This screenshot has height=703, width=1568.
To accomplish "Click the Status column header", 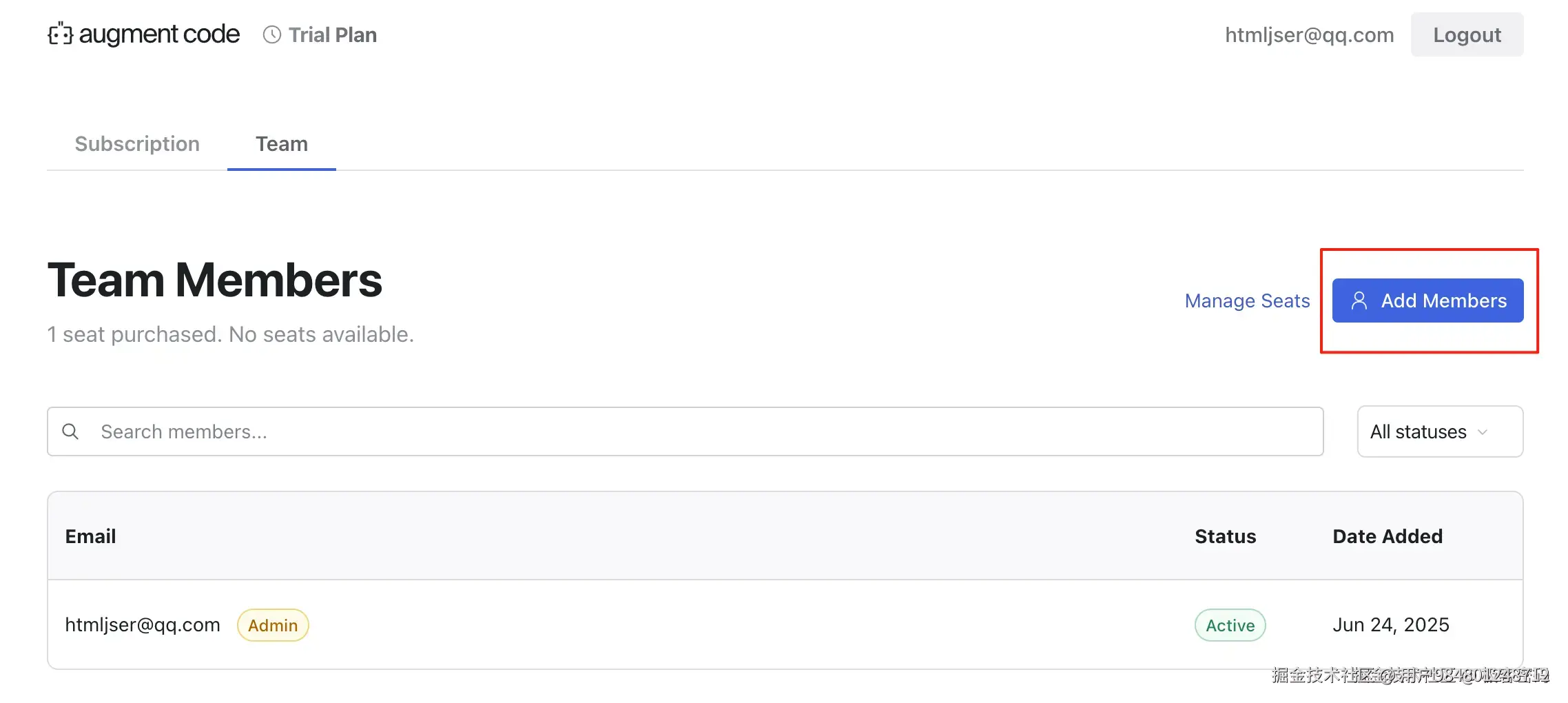I will click(1225, 536).
